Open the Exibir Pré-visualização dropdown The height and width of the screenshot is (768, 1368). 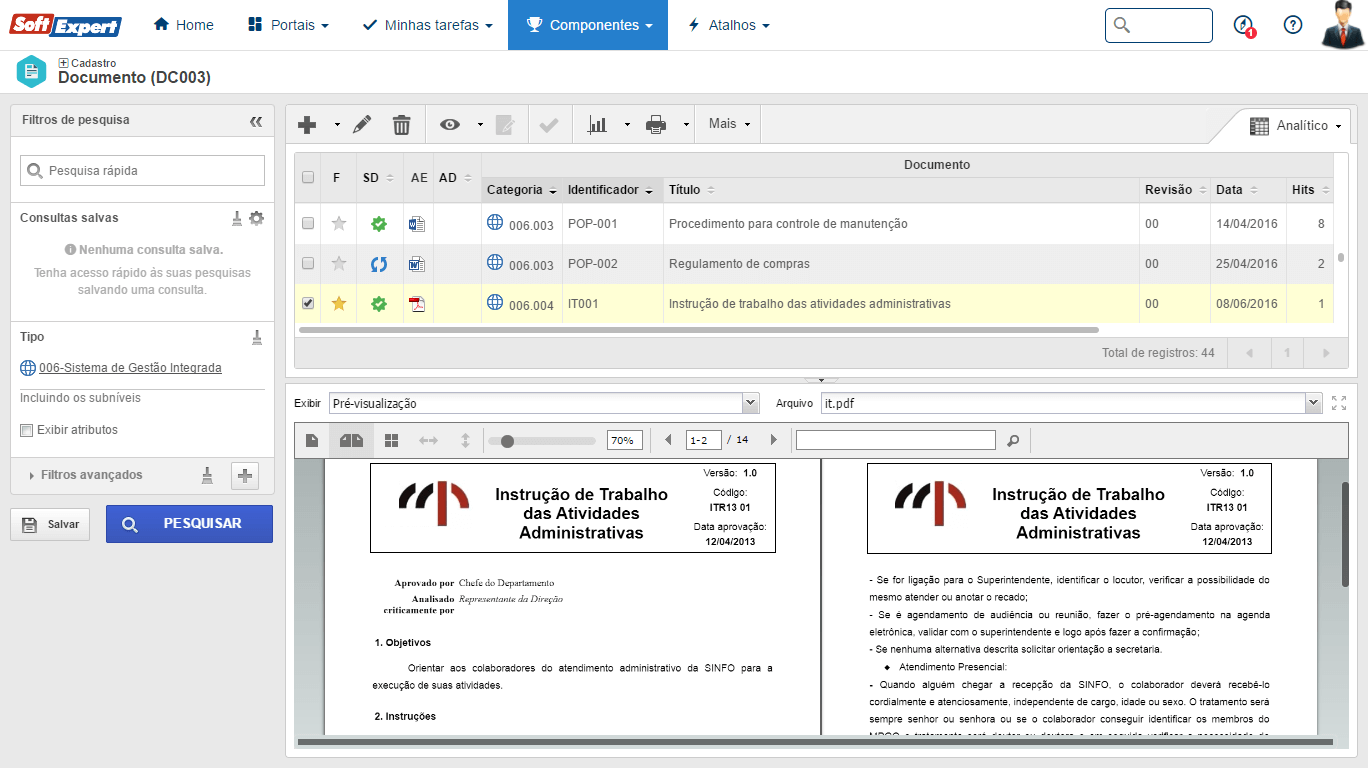[x=750, y=403]
